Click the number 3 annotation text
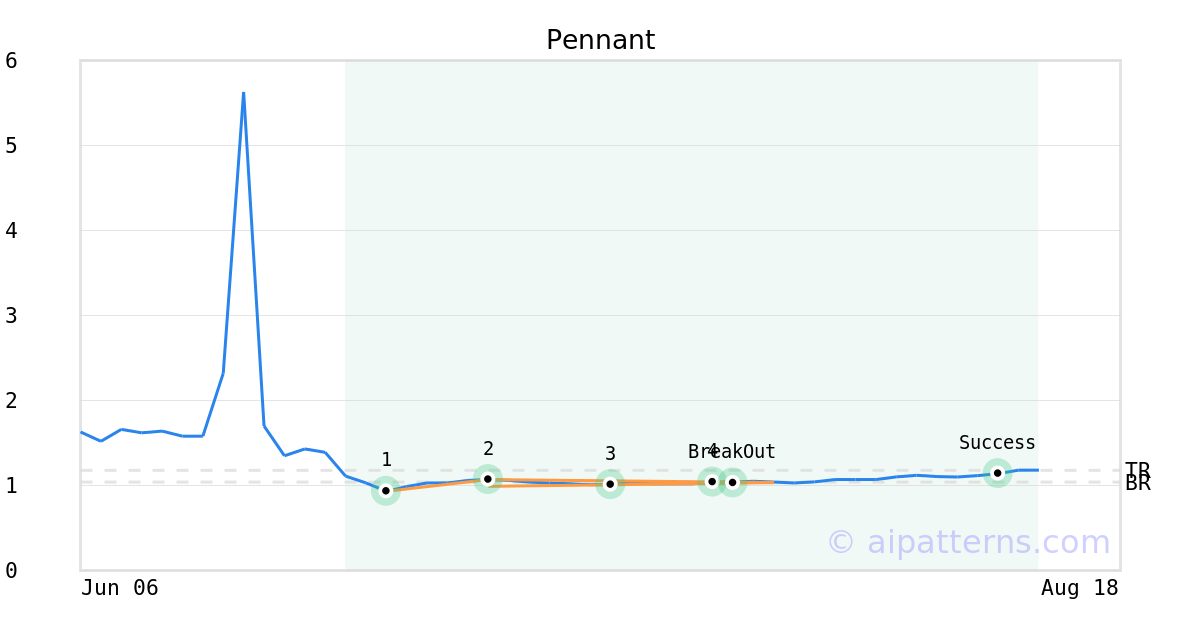This screenshot has width=1200, height=630. click(x=610, y=454)
